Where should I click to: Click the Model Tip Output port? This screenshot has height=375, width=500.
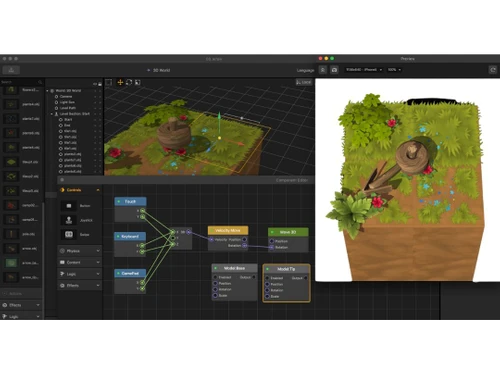[305, 278]
